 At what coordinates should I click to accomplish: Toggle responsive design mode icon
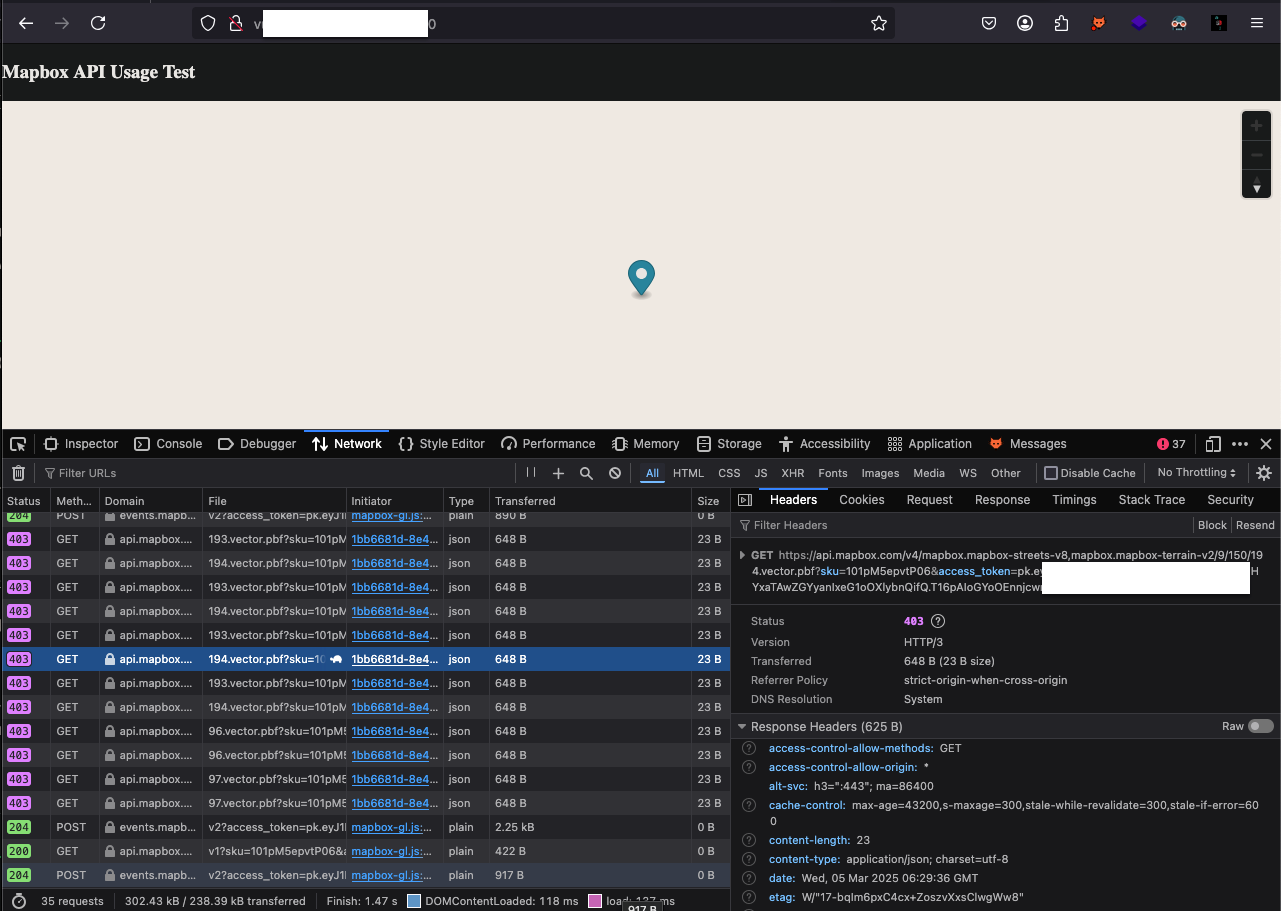tap(1213, 444)
